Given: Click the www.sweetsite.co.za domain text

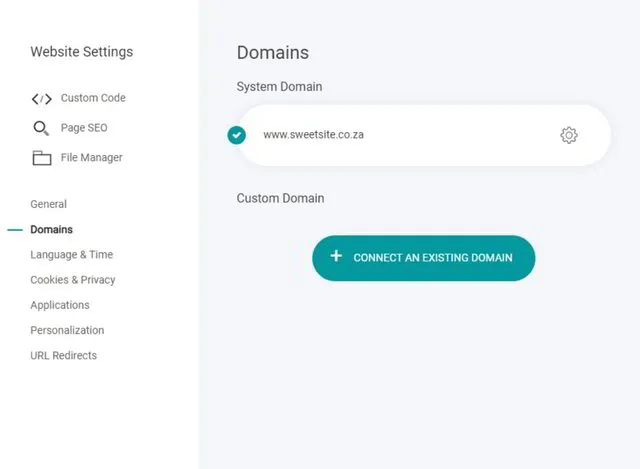Looking at the screenshot, I should 313,135.
